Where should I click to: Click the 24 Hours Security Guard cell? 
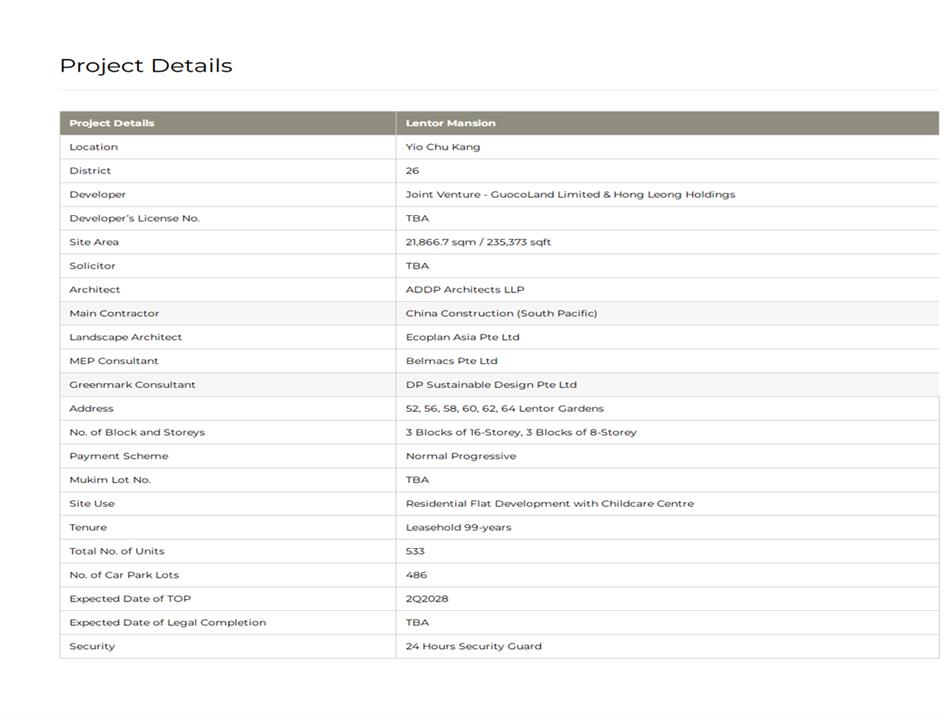473,647
